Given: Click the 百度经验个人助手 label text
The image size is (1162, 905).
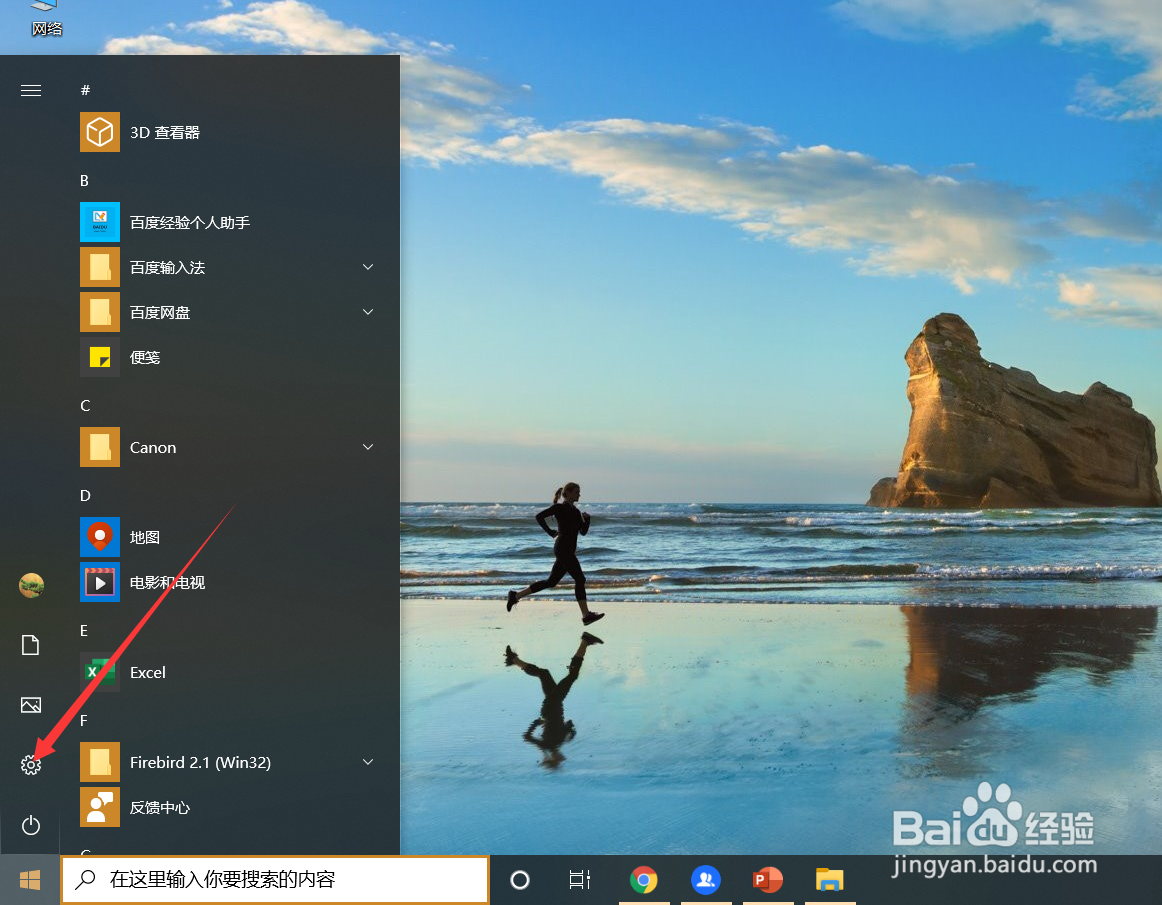Looking at the screenshot, I should click(190, 222).
